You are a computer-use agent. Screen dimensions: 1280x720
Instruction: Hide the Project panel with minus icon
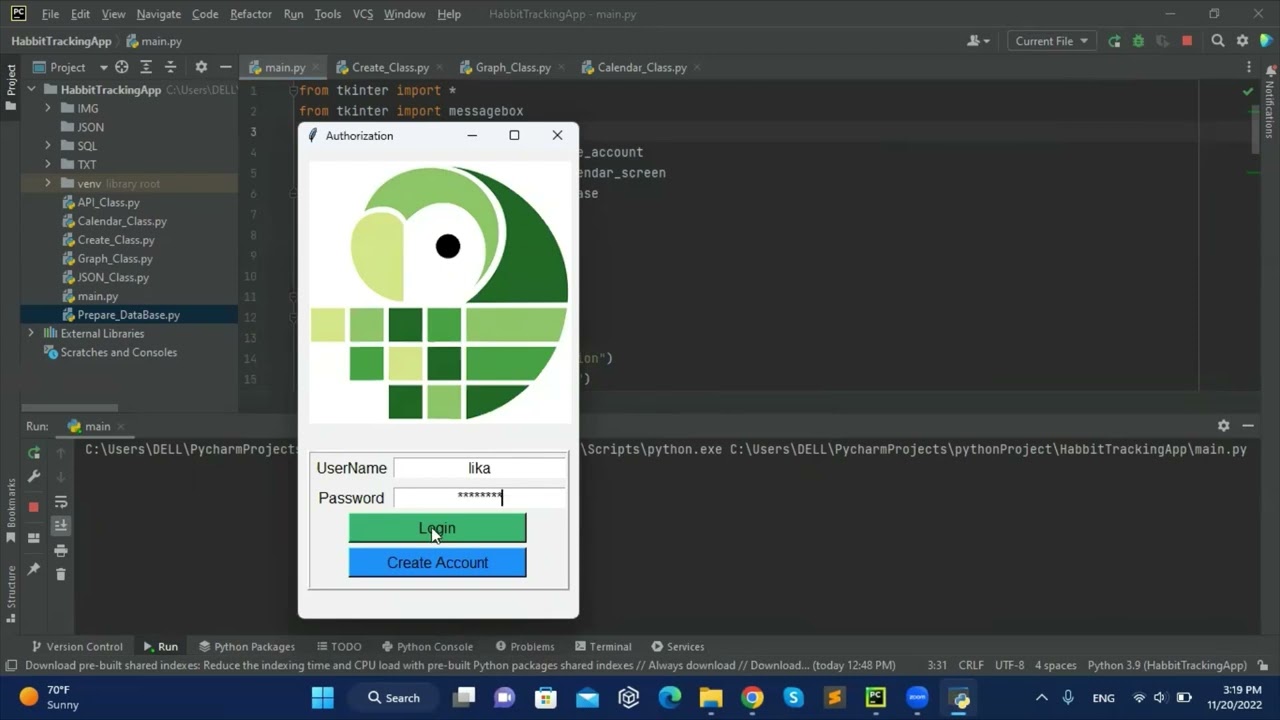tap(226, 67)
